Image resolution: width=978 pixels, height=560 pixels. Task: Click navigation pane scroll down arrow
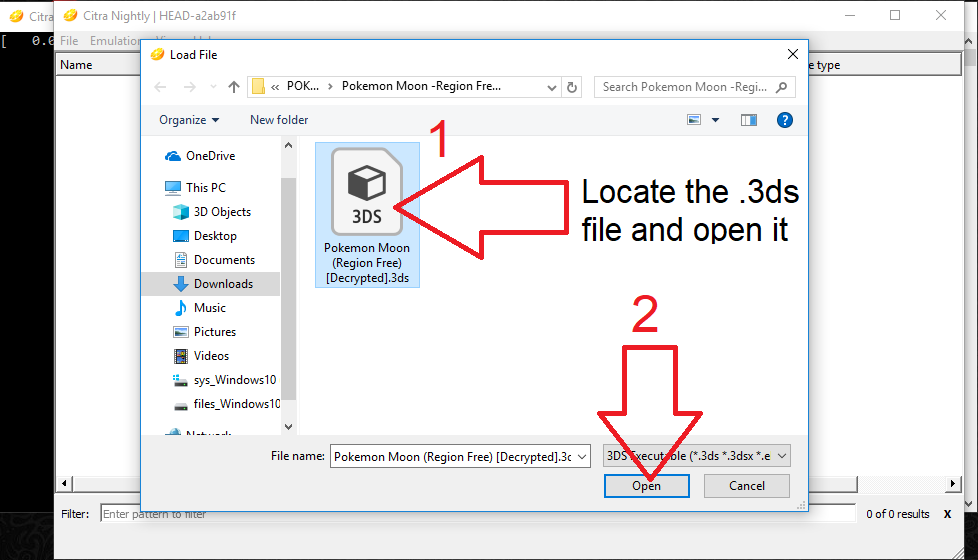288,427
